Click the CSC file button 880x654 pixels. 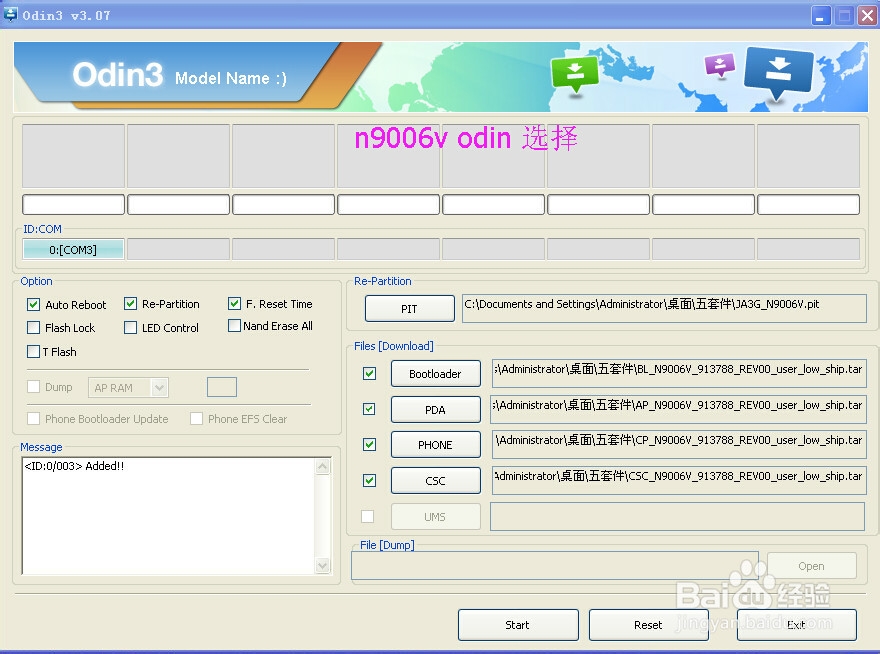click(x=436, y=481)
